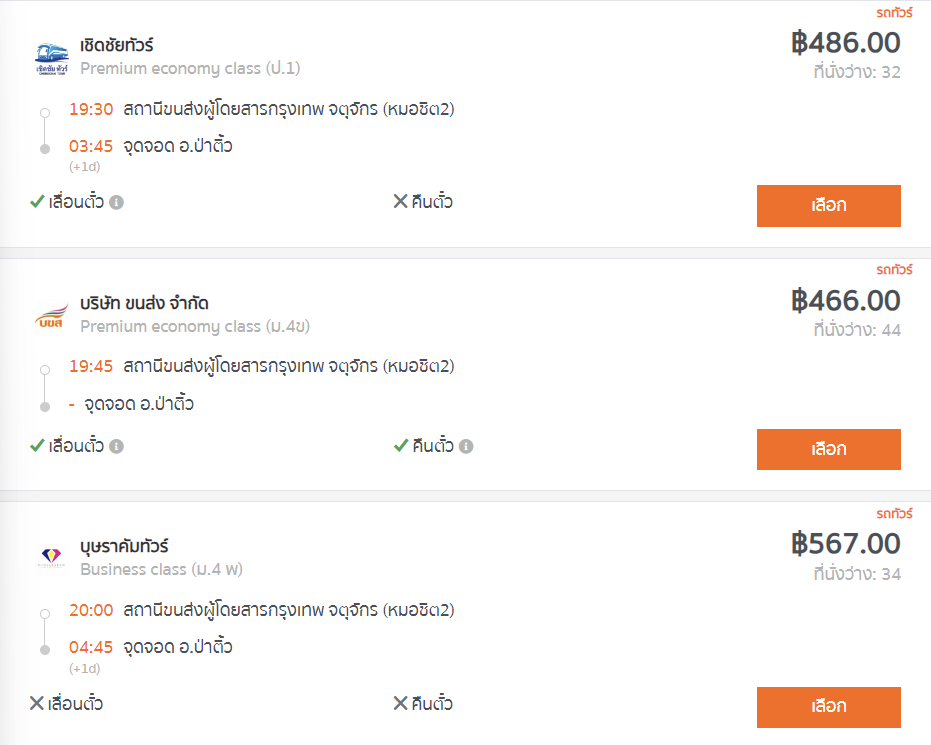Image resolution: width=931 pixels, height=745 pixels.
Task: Open info icon beside คืนตั๋ว for บริษัท ขนส่ง
Action: click(x=466, y=446)
